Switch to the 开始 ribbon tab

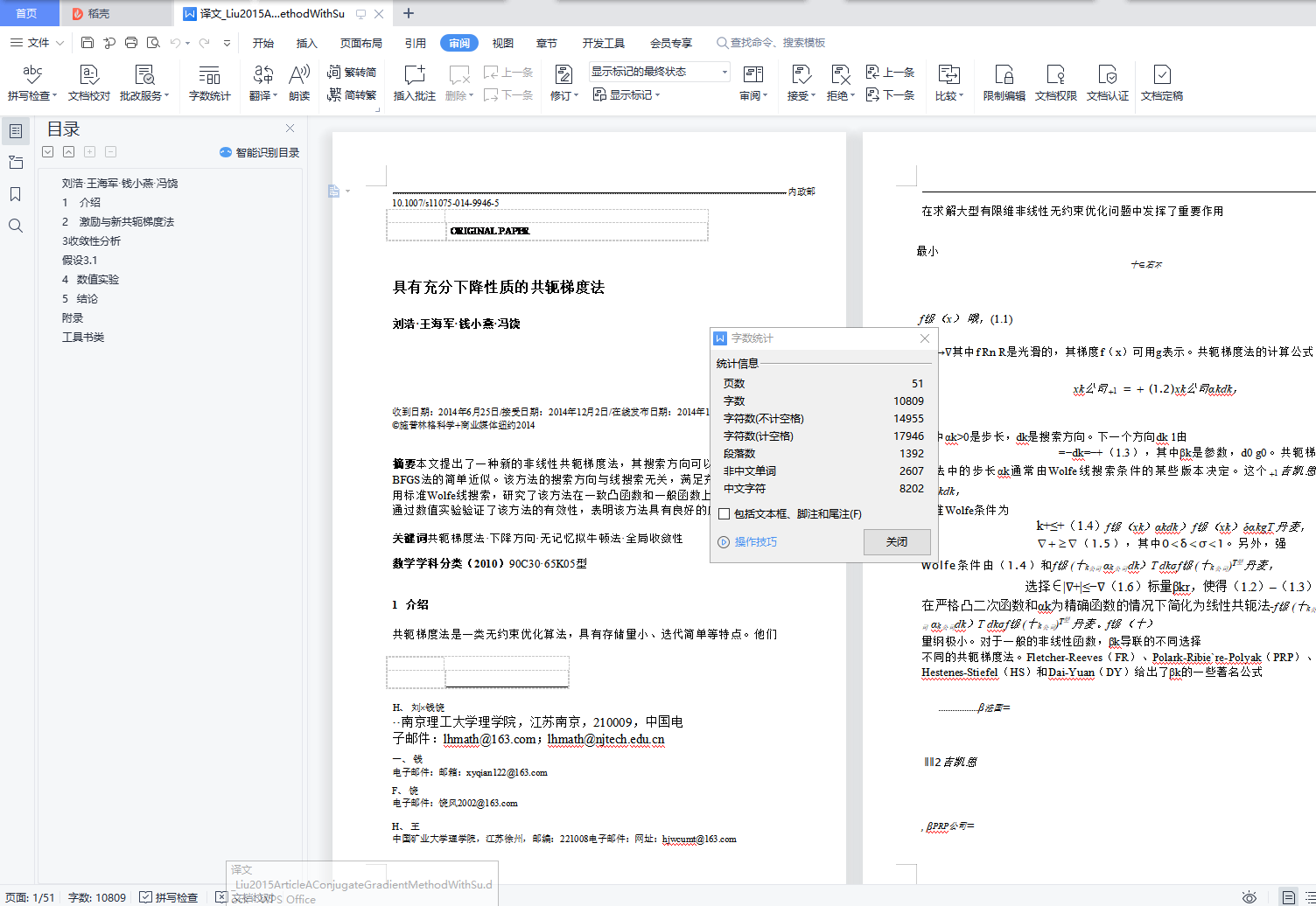(263, 43)
